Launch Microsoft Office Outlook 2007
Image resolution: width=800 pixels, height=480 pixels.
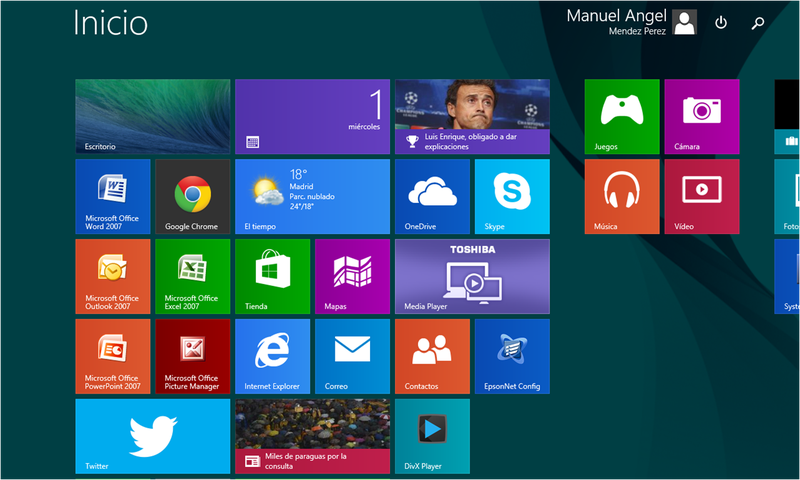[x=113, y=276]
